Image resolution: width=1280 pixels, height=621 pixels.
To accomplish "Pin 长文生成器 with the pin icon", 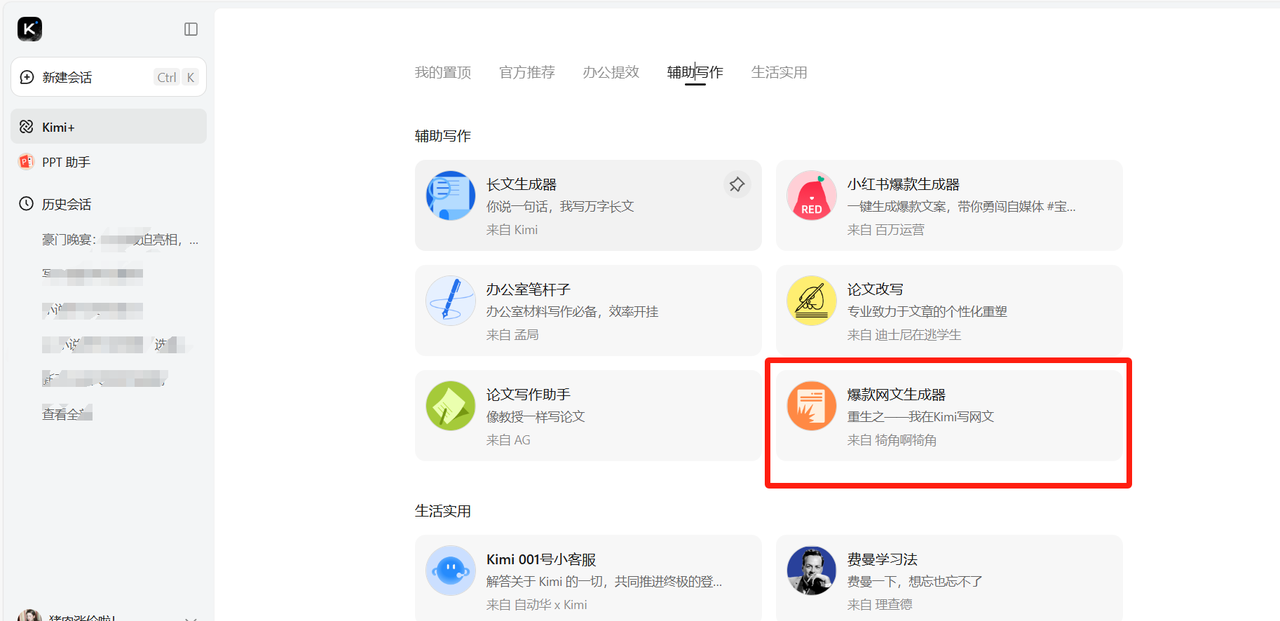I will [x=737, y=184].
